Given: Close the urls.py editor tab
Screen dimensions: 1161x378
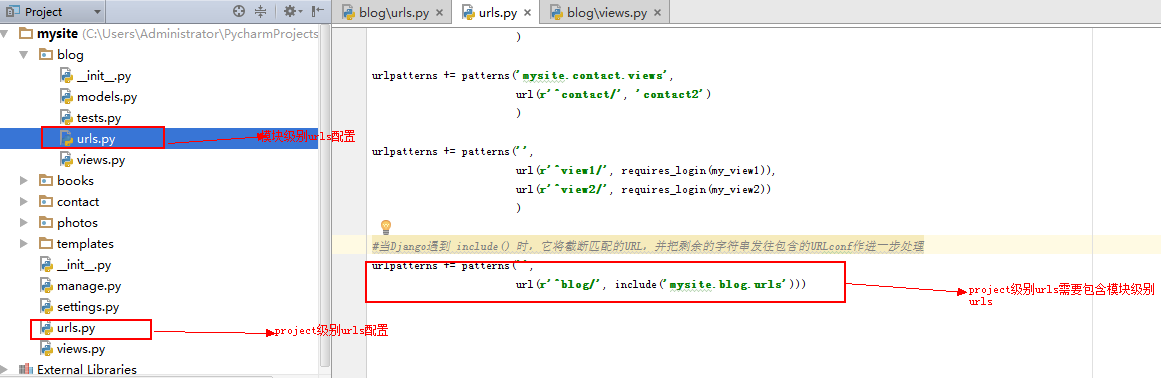Looking at the screenshot, I should pyautogui.click(x=527, y=13).
